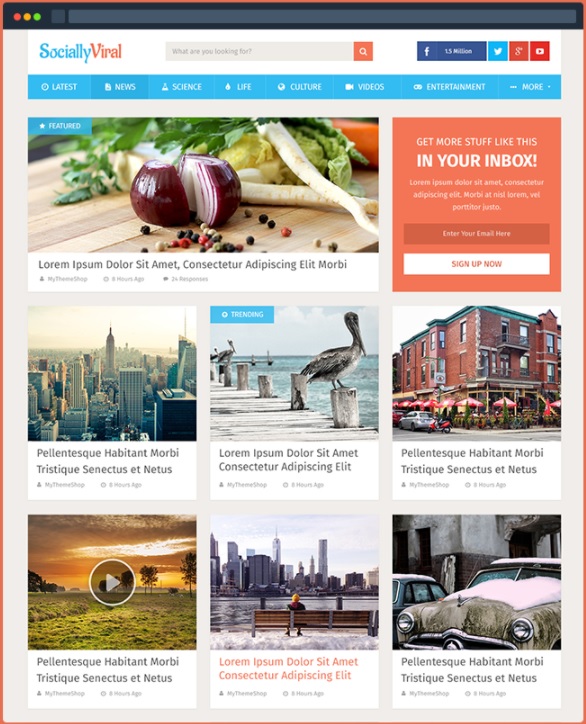Image resolution: width=586 pixels, height=724 pixels.
Task: Focus the 'What are you looking for?' search box
Action: click(260, 51)
